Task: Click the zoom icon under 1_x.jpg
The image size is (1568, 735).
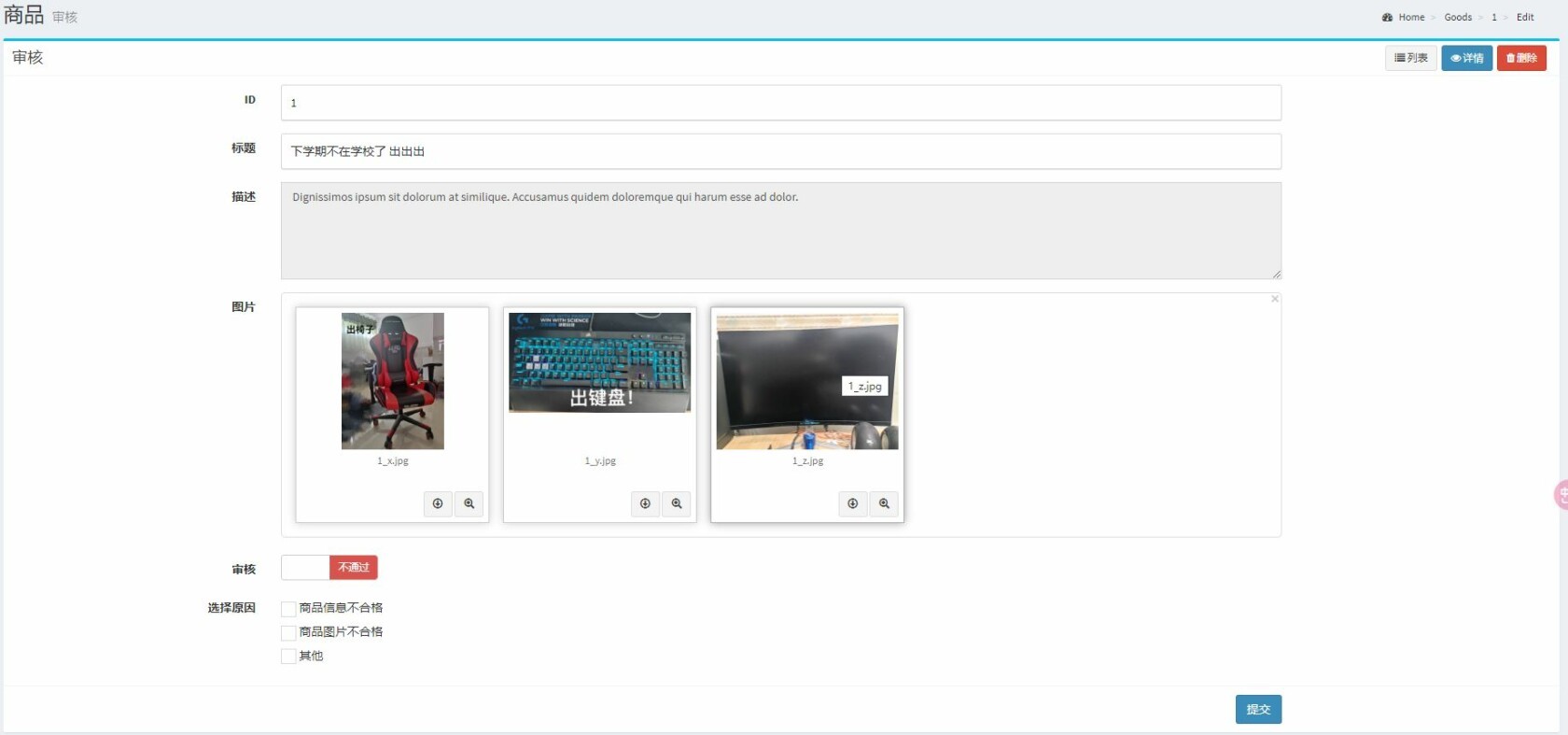Action: [469, 503]
